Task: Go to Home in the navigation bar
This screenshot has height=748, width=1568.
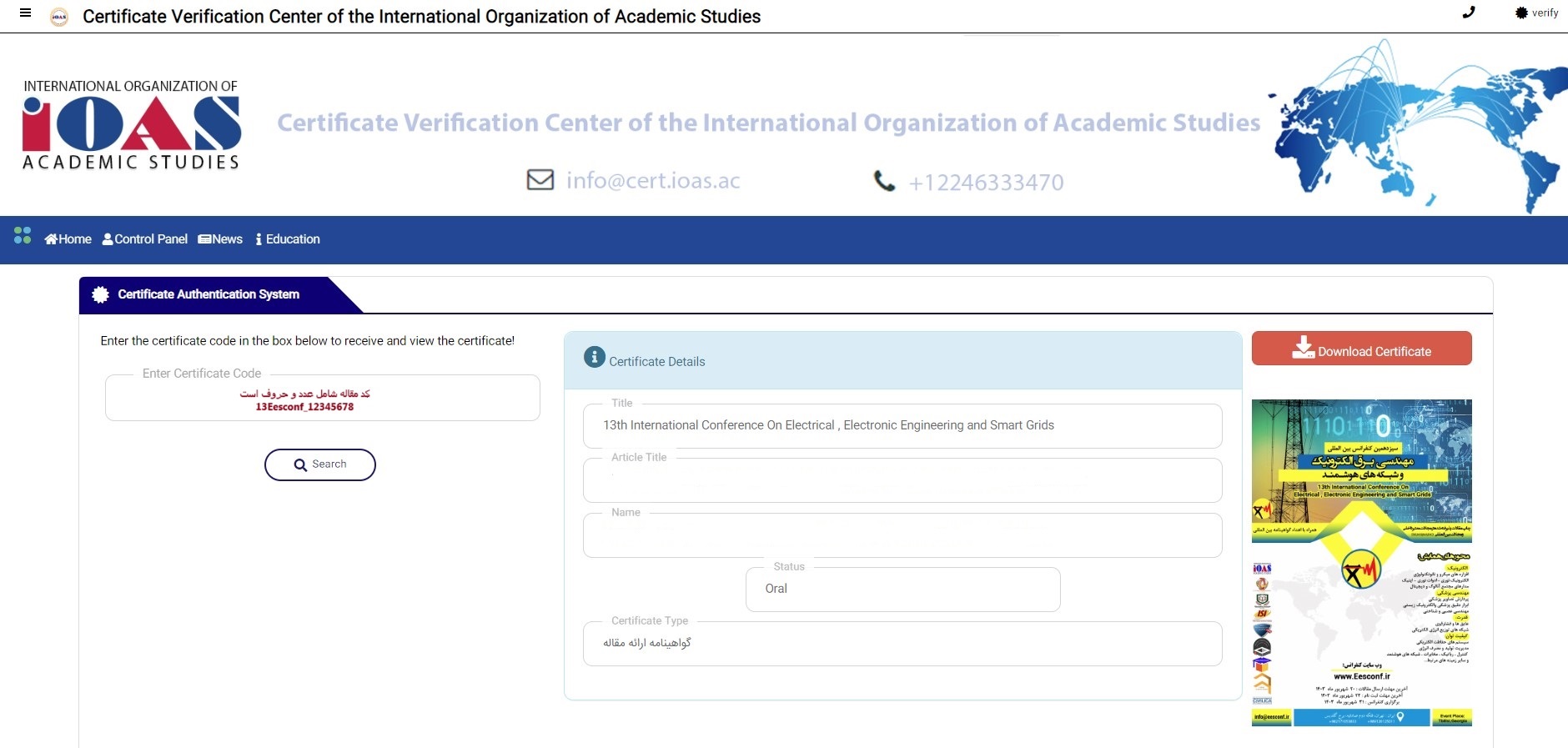Action: [68, 239]
